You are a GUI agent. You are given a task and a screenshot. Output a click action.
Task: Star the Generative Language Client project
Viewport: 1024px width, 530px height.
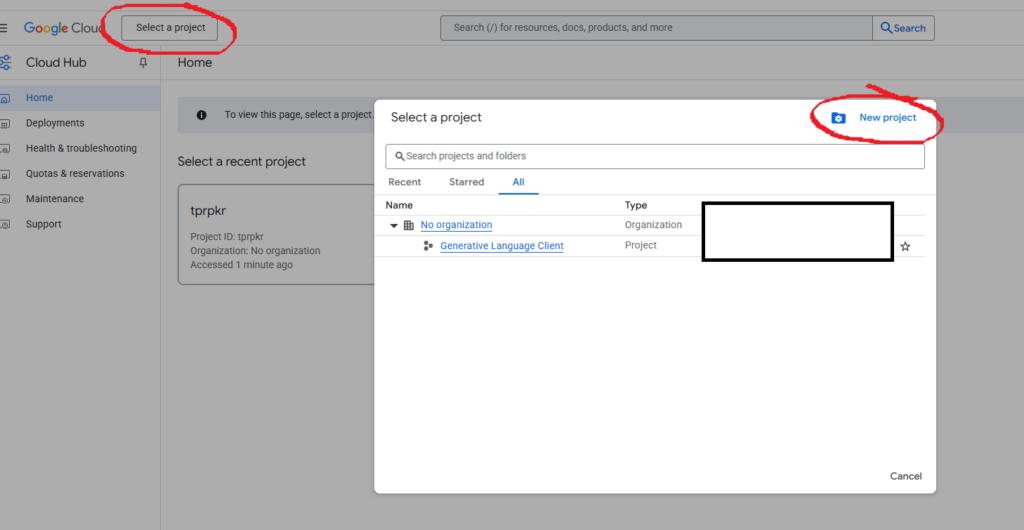click(905, 246)
